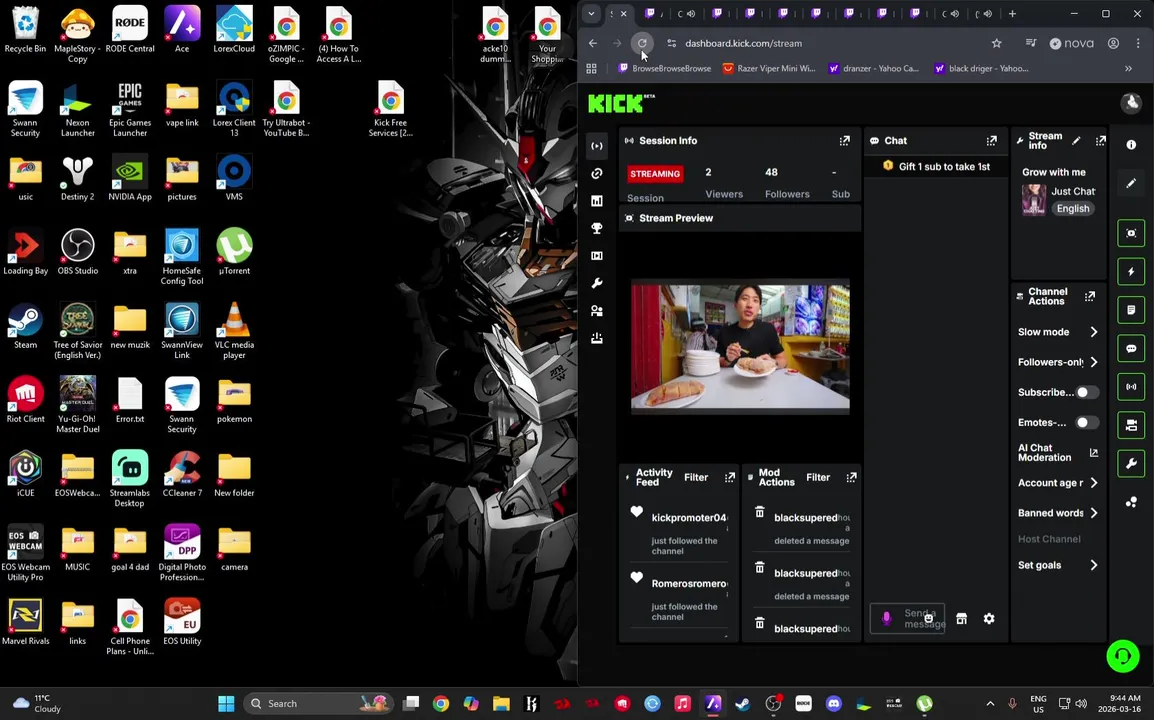Open black driger Yahoo bookmark
This screenshot has width=1154, height=720.
coord(981,68)
